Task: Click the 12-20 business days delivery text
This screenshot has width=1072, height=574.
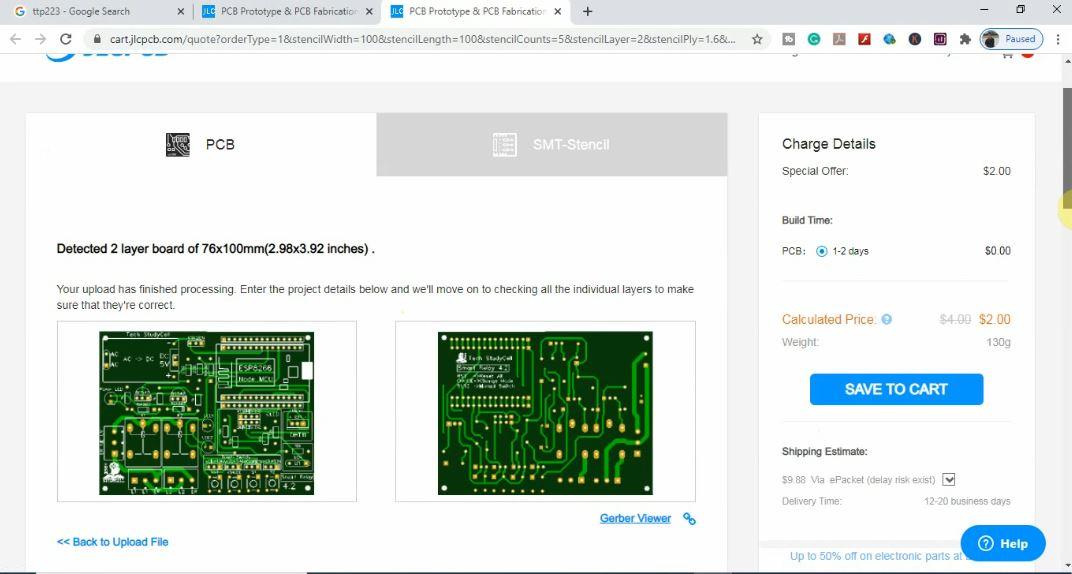Action: (967, 502)
